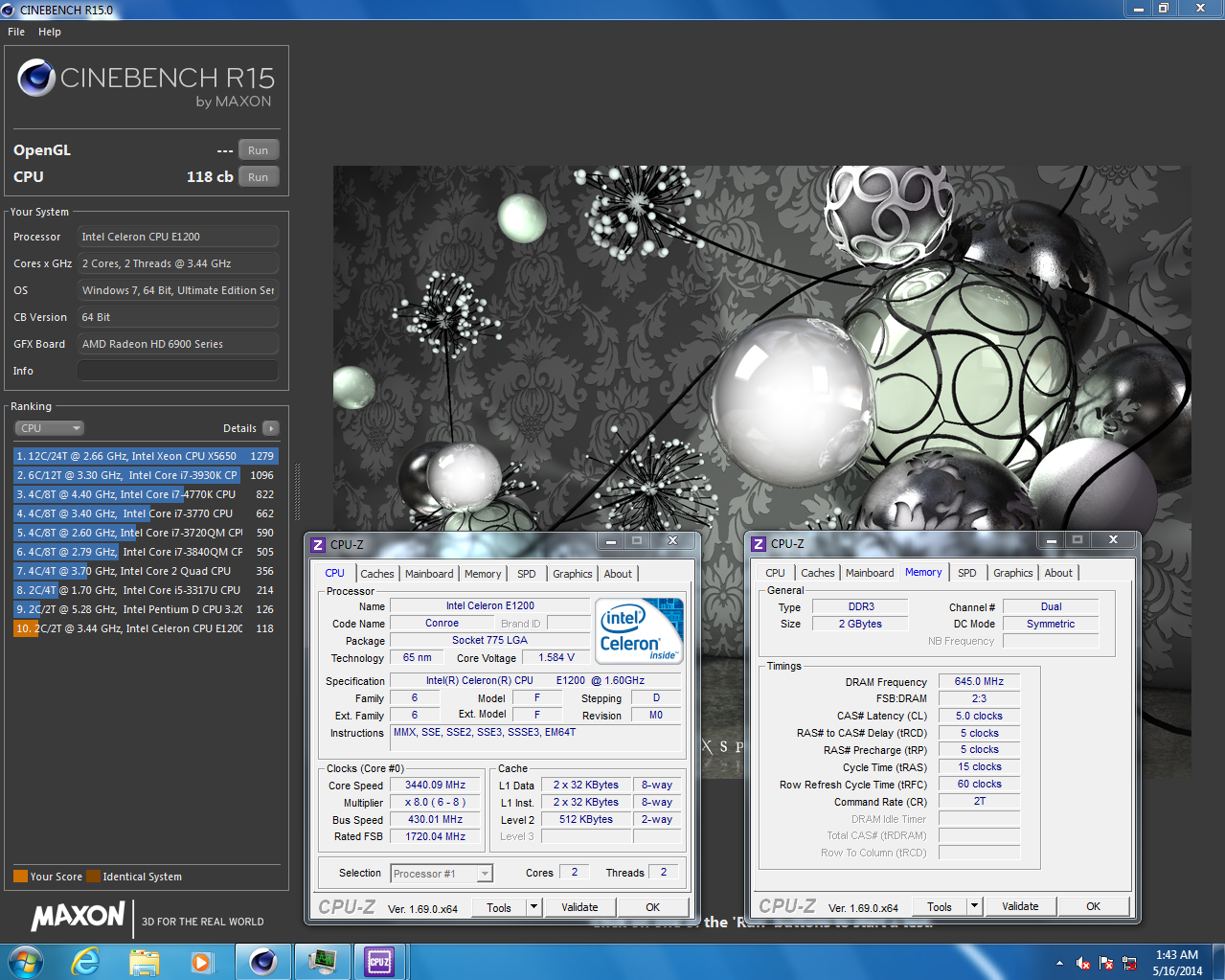Screen dimensions: 1225x980
Task: Open the Windows Start menu
Action: pyautogui.click(x=25, y=961)
